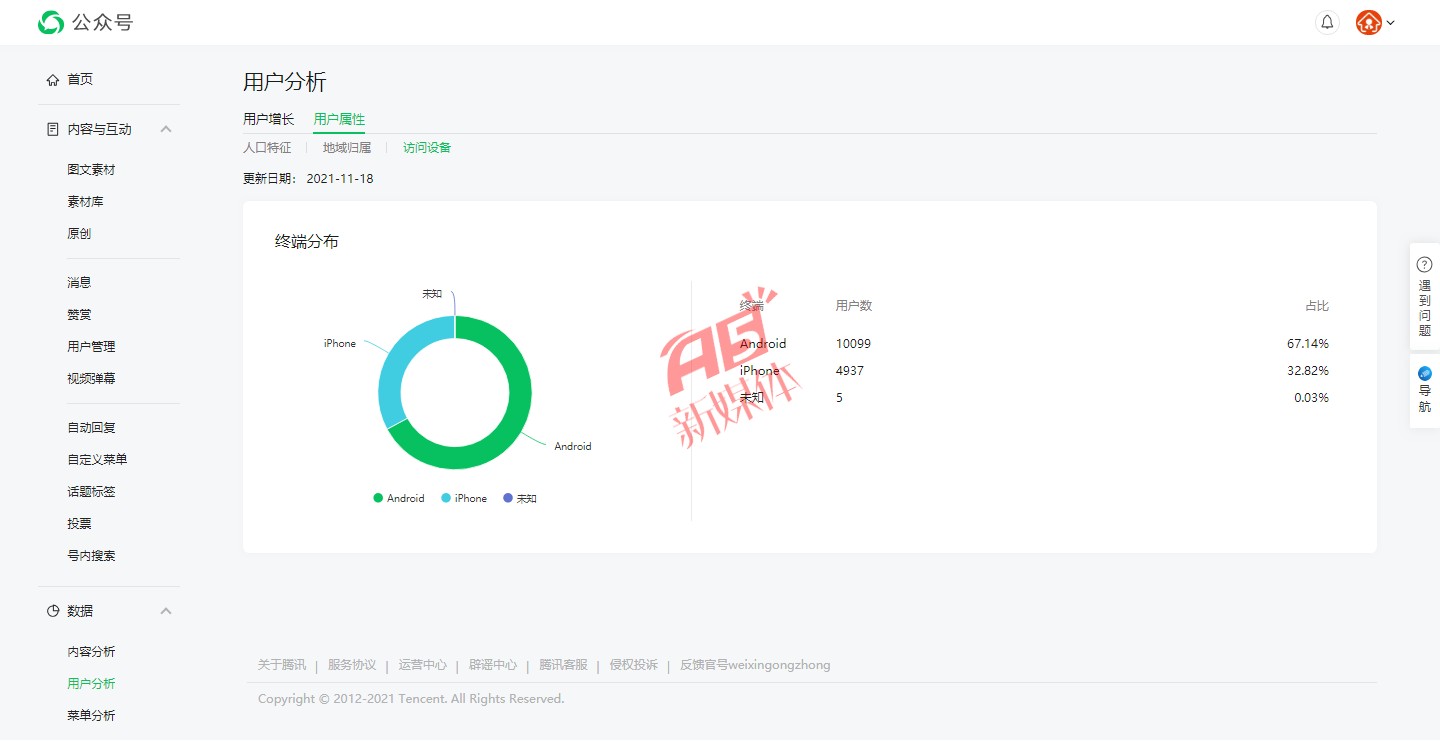The image size is (1440, 741).
Task: Click the 4937 user count cell
Action: tap(850, 371)
